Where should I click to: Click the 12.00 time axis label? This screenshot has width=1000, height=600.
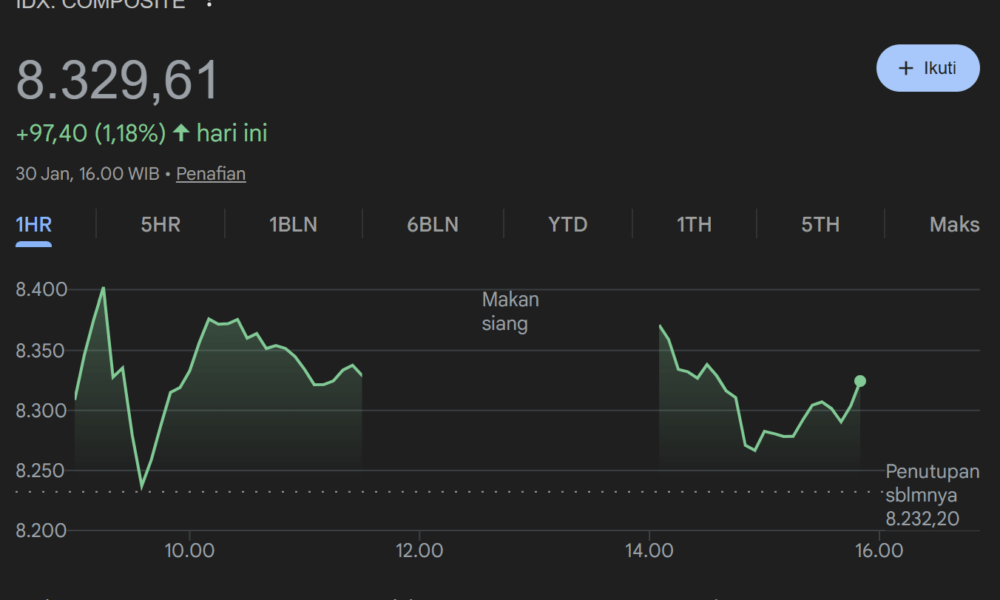coord(419,550)
